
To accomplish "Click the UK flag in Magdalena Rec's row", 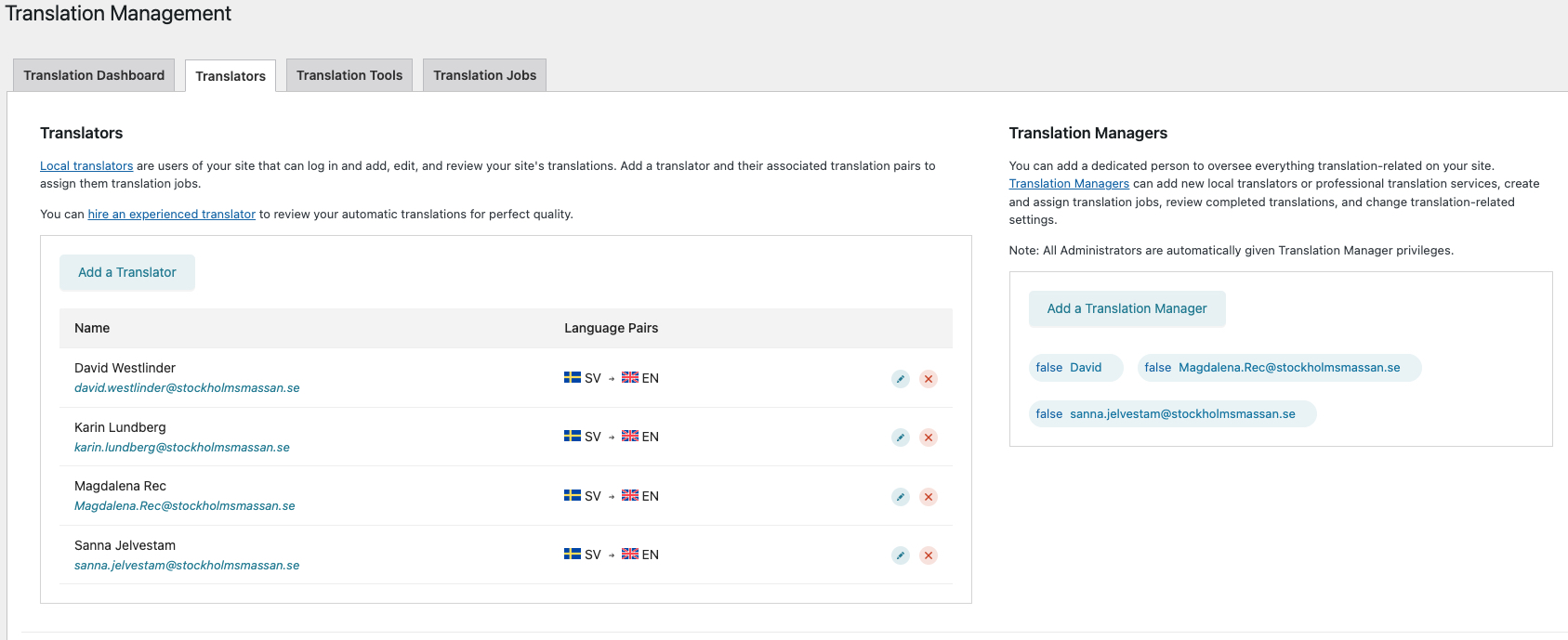I will click(x=630, y=495).
